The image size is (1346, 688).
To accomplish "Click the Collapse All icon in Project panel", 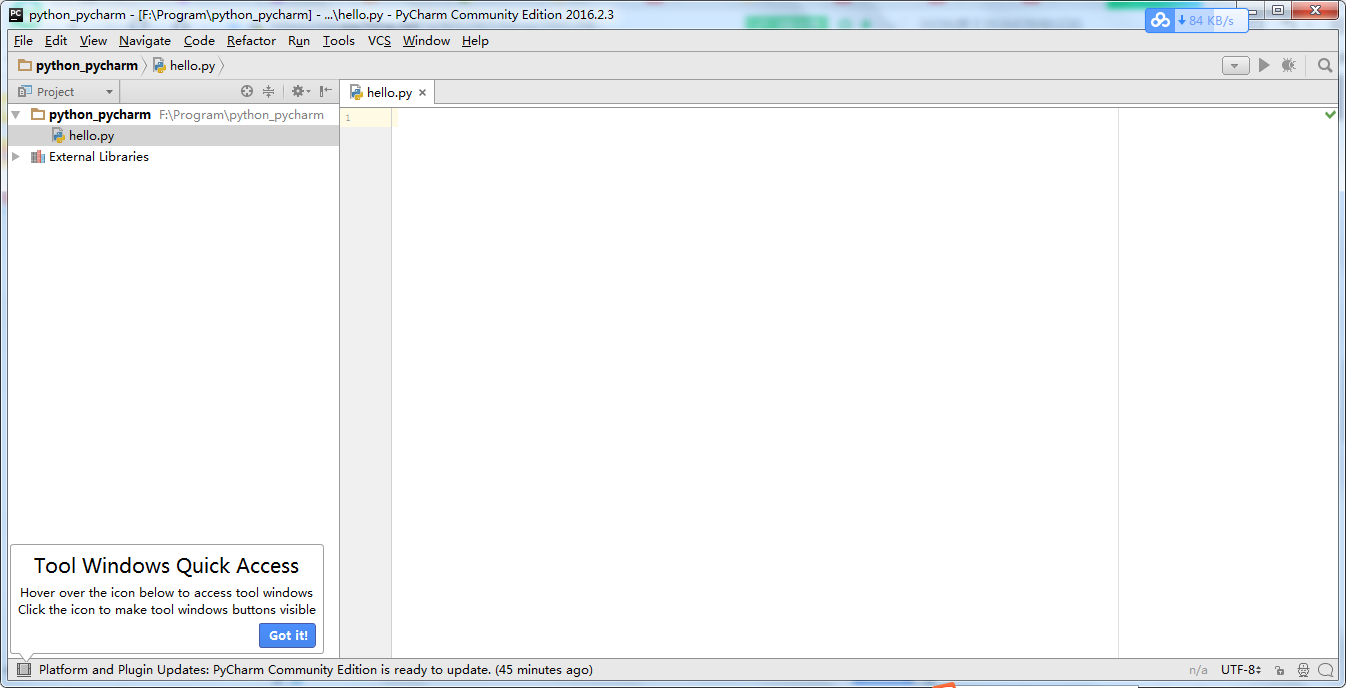I will (x=268, y=91).
